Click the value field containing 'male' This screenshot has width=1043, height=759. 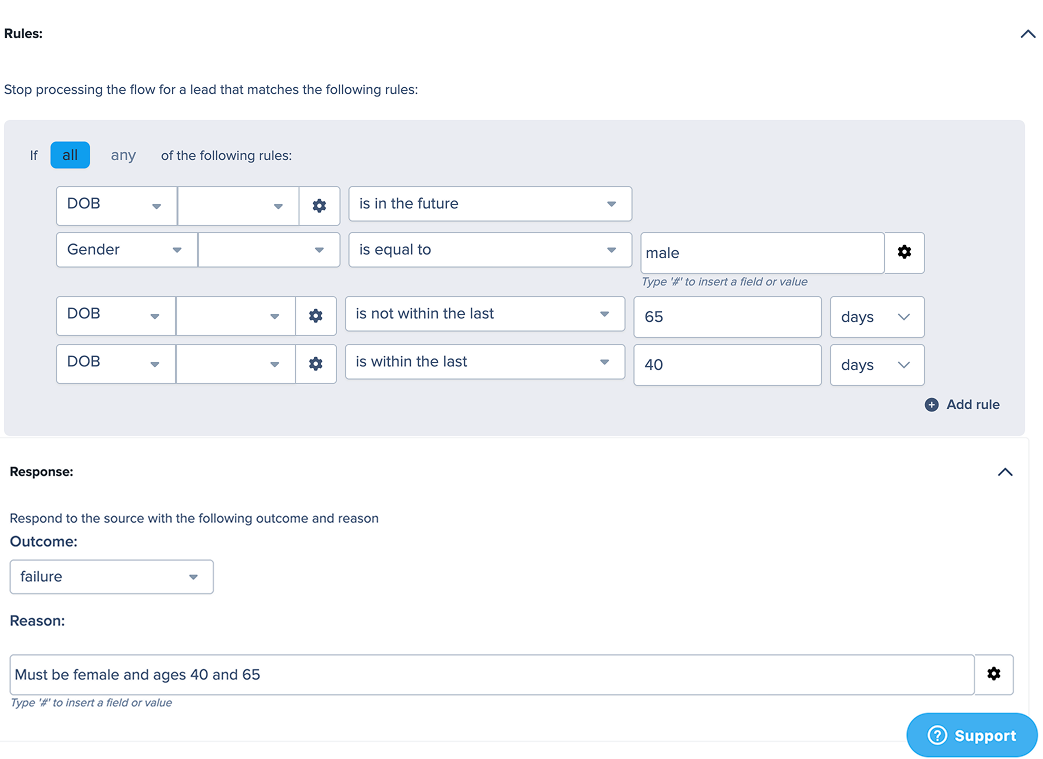762,253
